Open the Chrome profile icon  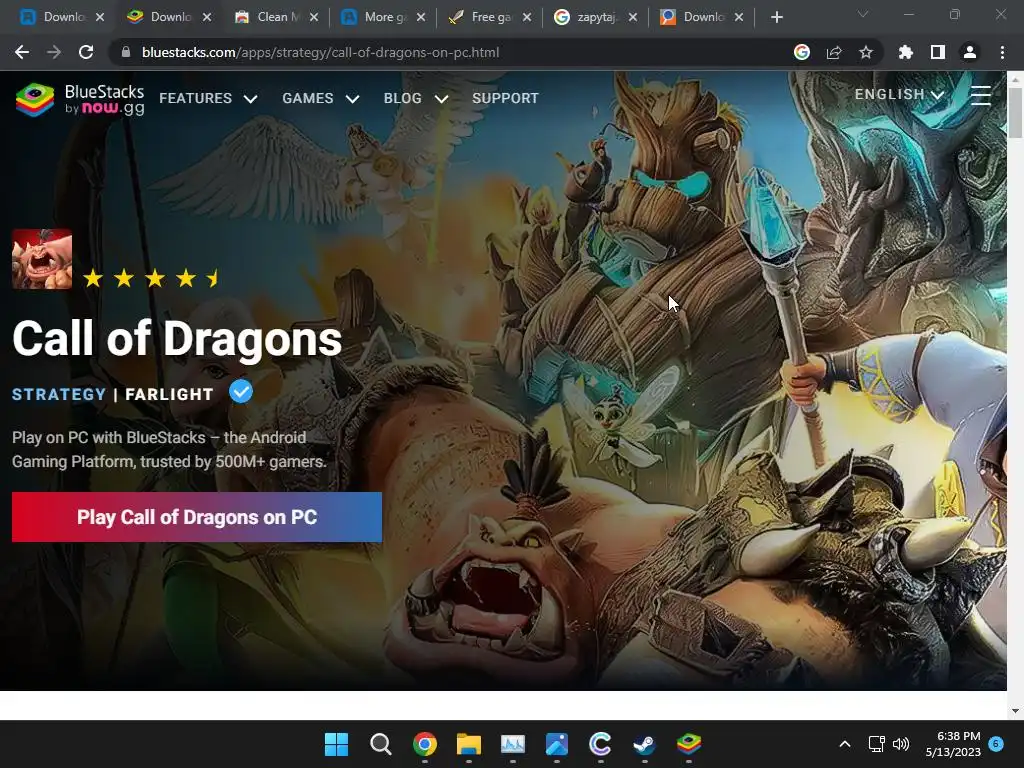click(970, 52)
